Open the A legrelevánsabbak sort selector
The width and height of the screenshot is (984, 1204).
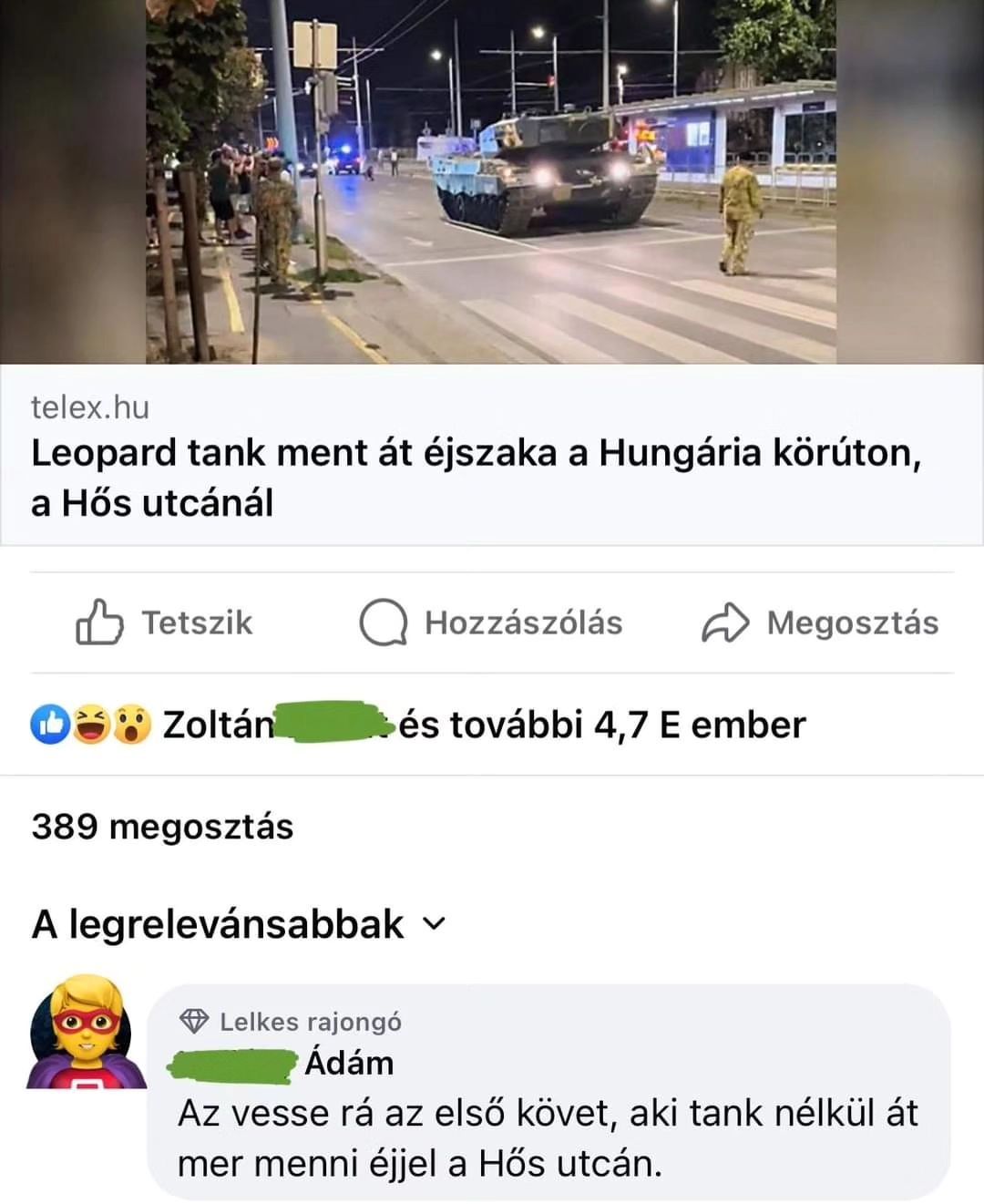(x=239, y=924)
